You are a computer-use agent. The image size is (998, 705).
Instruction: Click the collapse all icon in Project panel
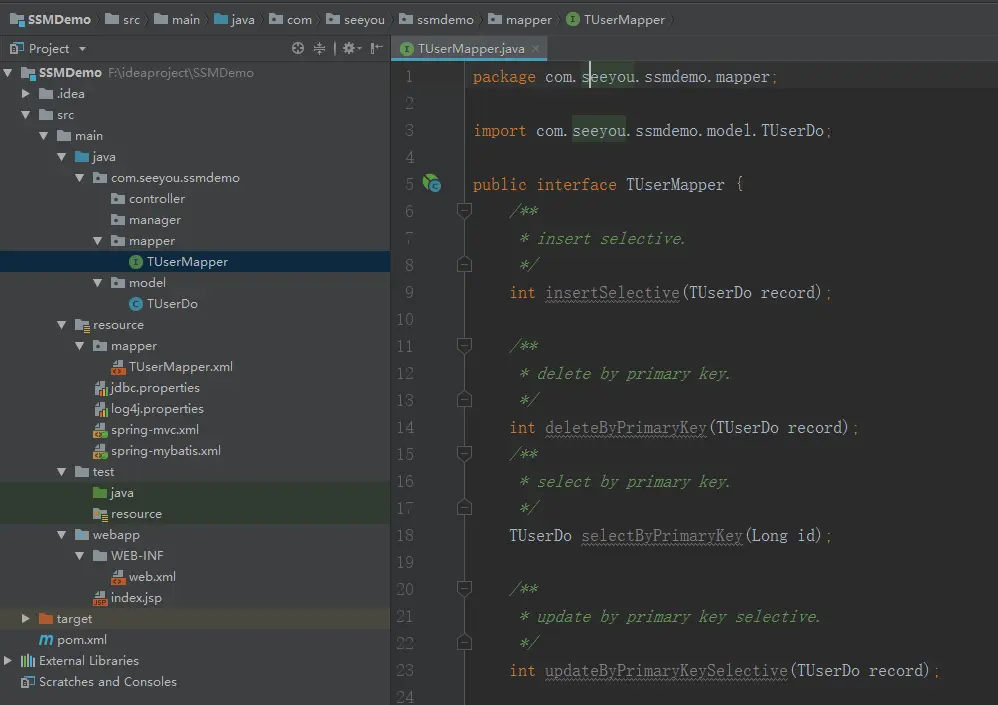pos(320,48)
